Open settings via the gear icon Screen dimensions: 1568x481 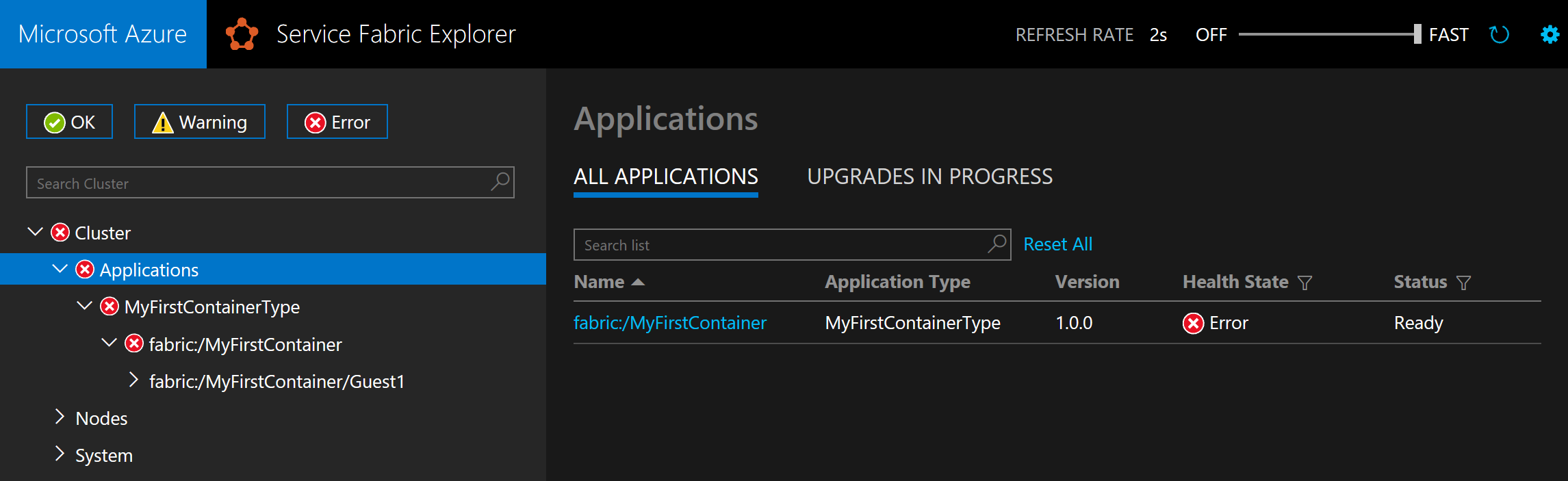click(x=1550, y=34)
